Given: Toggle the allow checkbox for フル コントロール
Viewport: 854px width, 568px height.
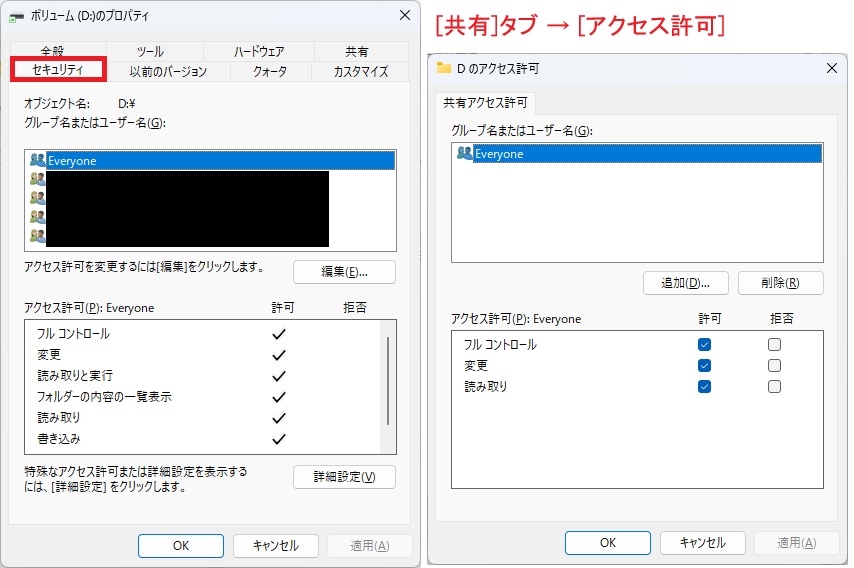Looking at the screenshot, I should pos(704,345).
